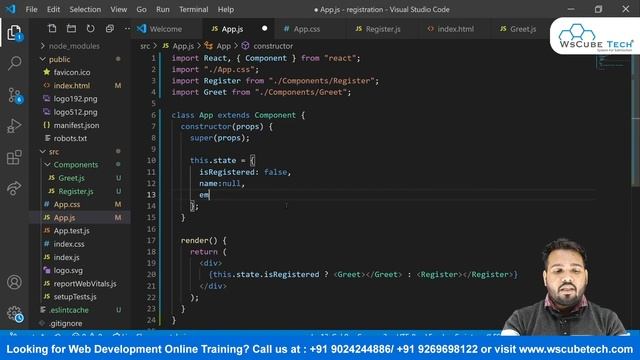This screenshot has width=640, height=360.
Task: Open .gitignore in explorer
Action: click(66, 323)
